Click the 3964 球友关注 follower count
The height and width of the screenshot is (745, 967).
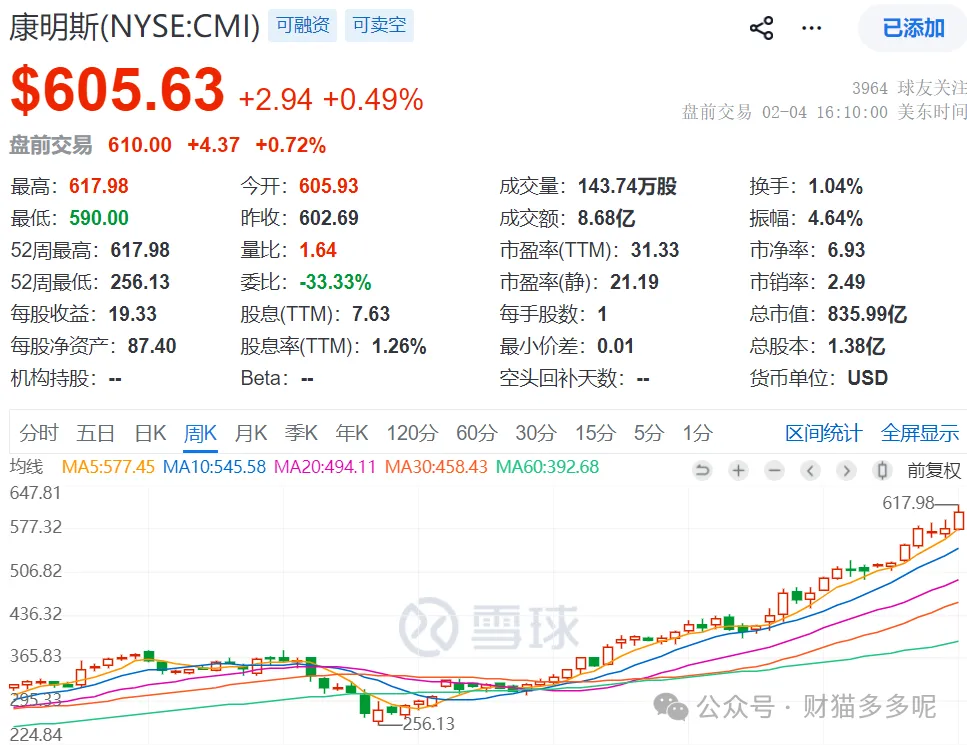pyautogui.click(x=910, y=88)
